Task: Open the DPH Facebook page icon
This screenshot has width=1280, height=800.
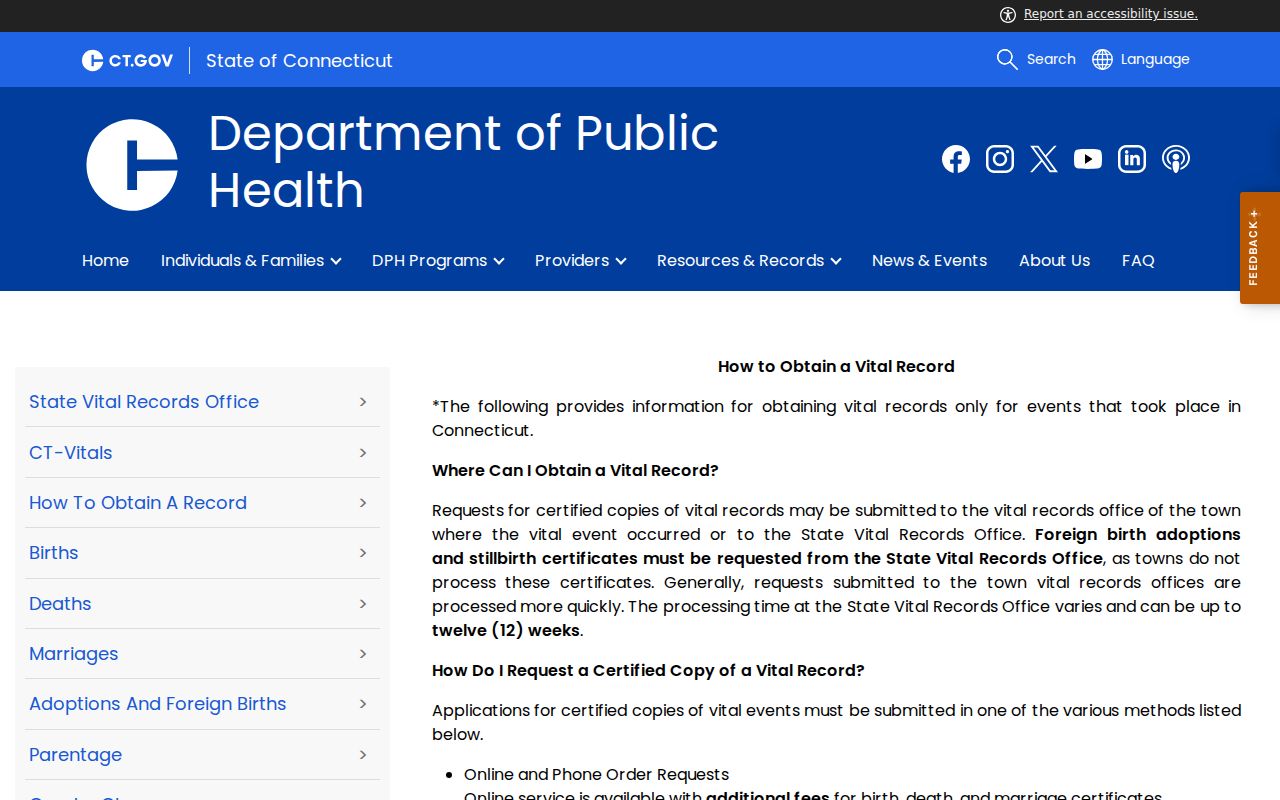Action: tap(956, 159)
